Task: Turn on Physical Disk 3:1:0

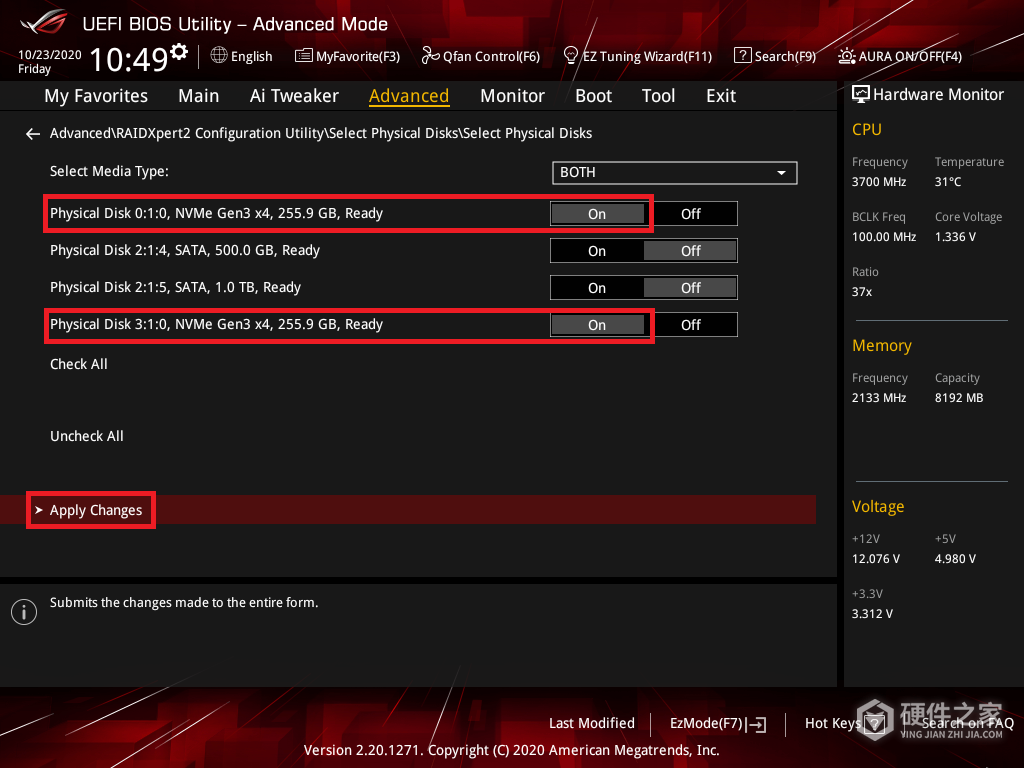Action: [597, 325]
